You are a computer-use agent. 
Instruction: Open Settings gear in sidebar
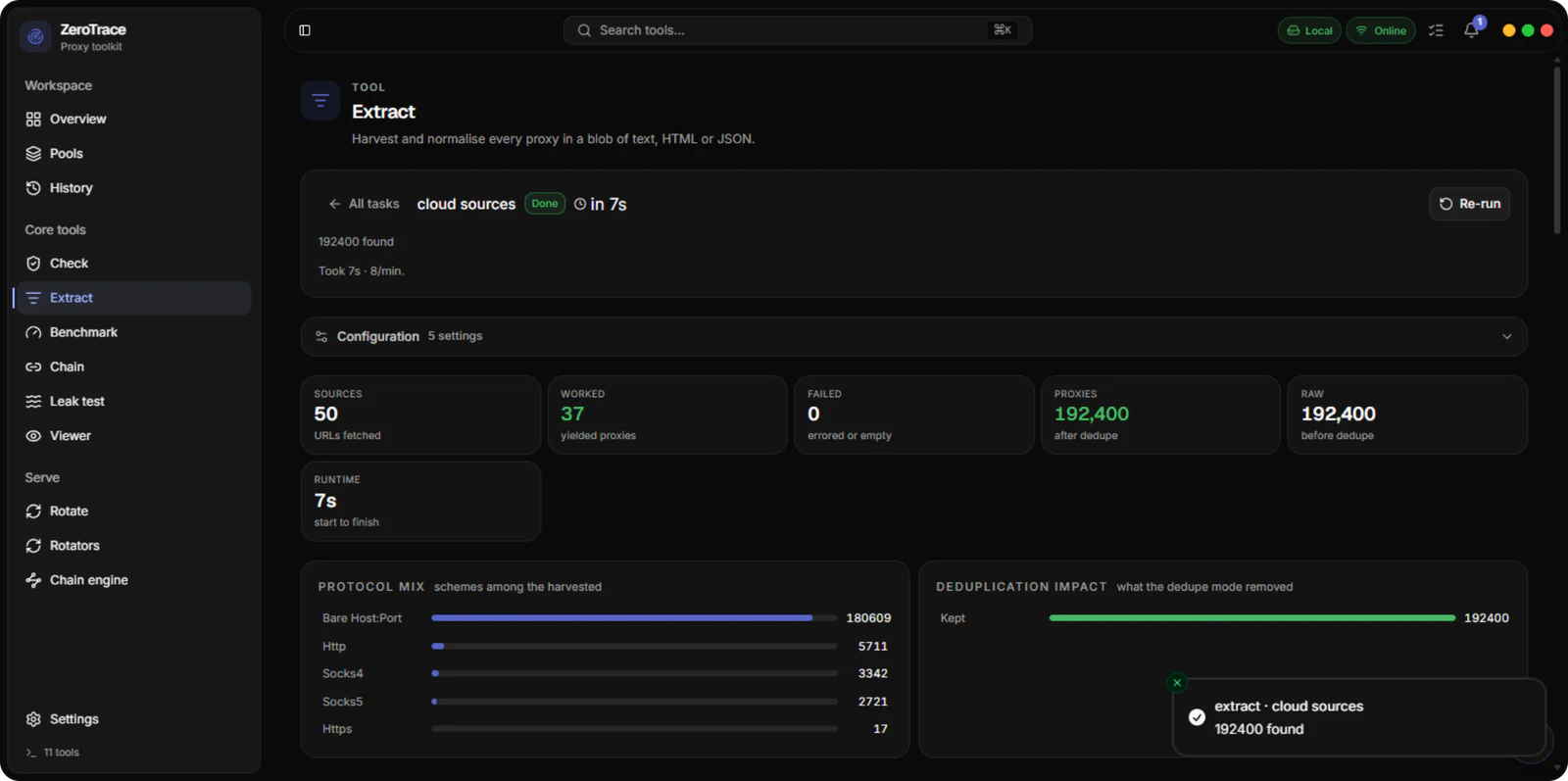point(33,719)
